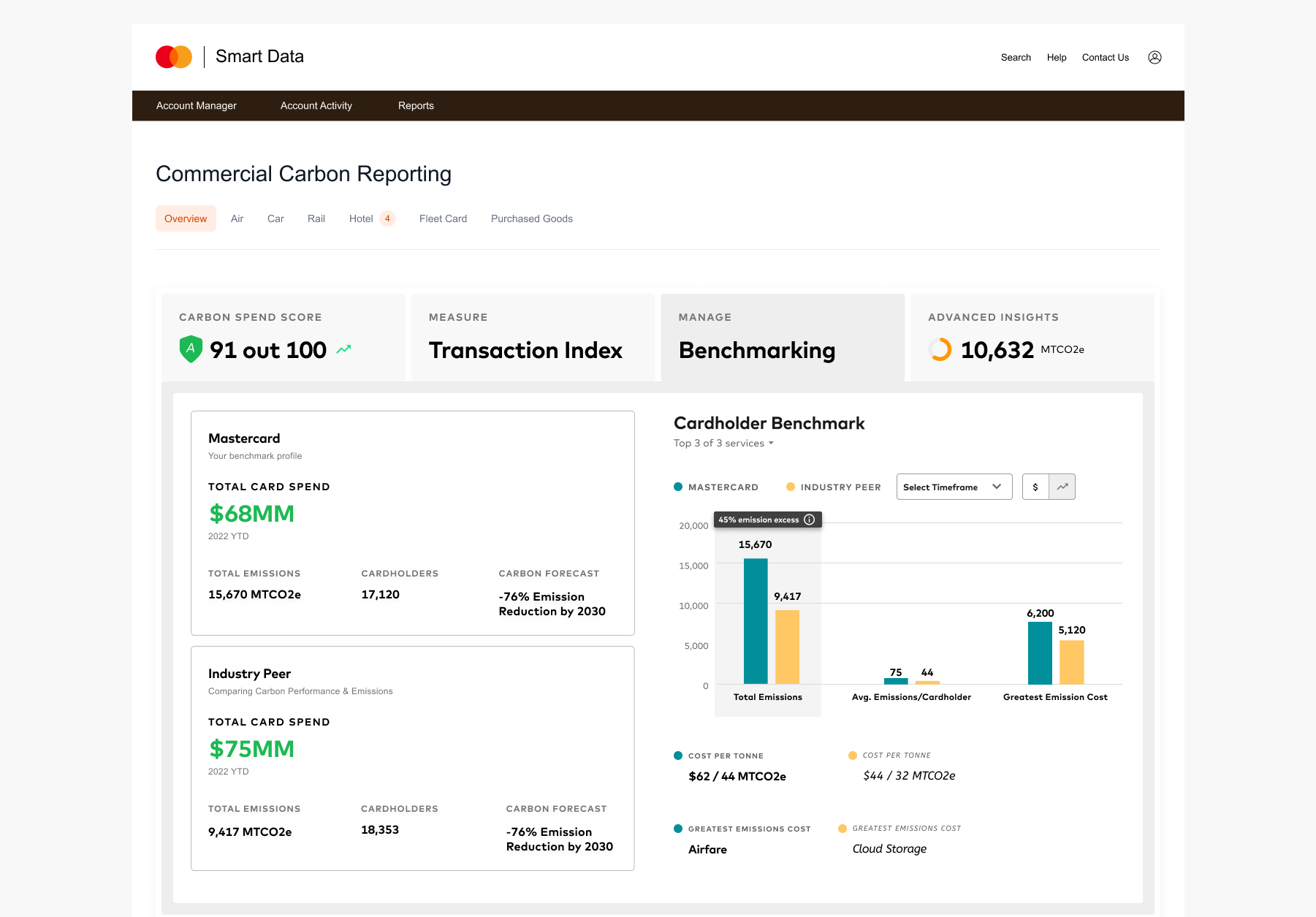
Task: Open Account Manager menu
Action: click(197, 105)
